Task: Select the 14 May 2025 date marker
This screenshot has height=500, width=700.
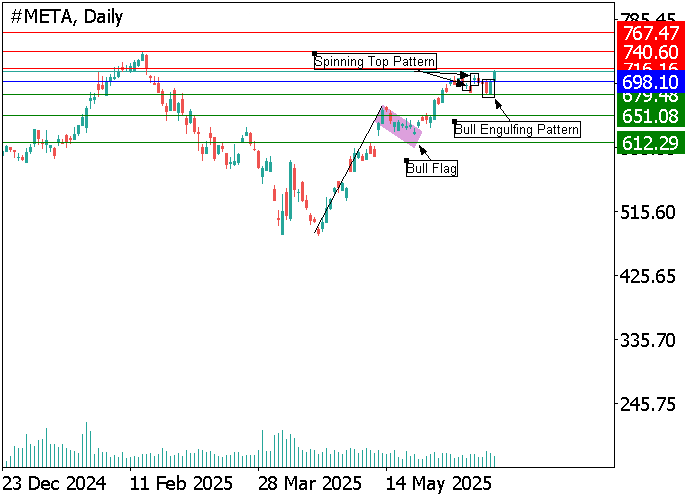Action: (x=436, y=483)
